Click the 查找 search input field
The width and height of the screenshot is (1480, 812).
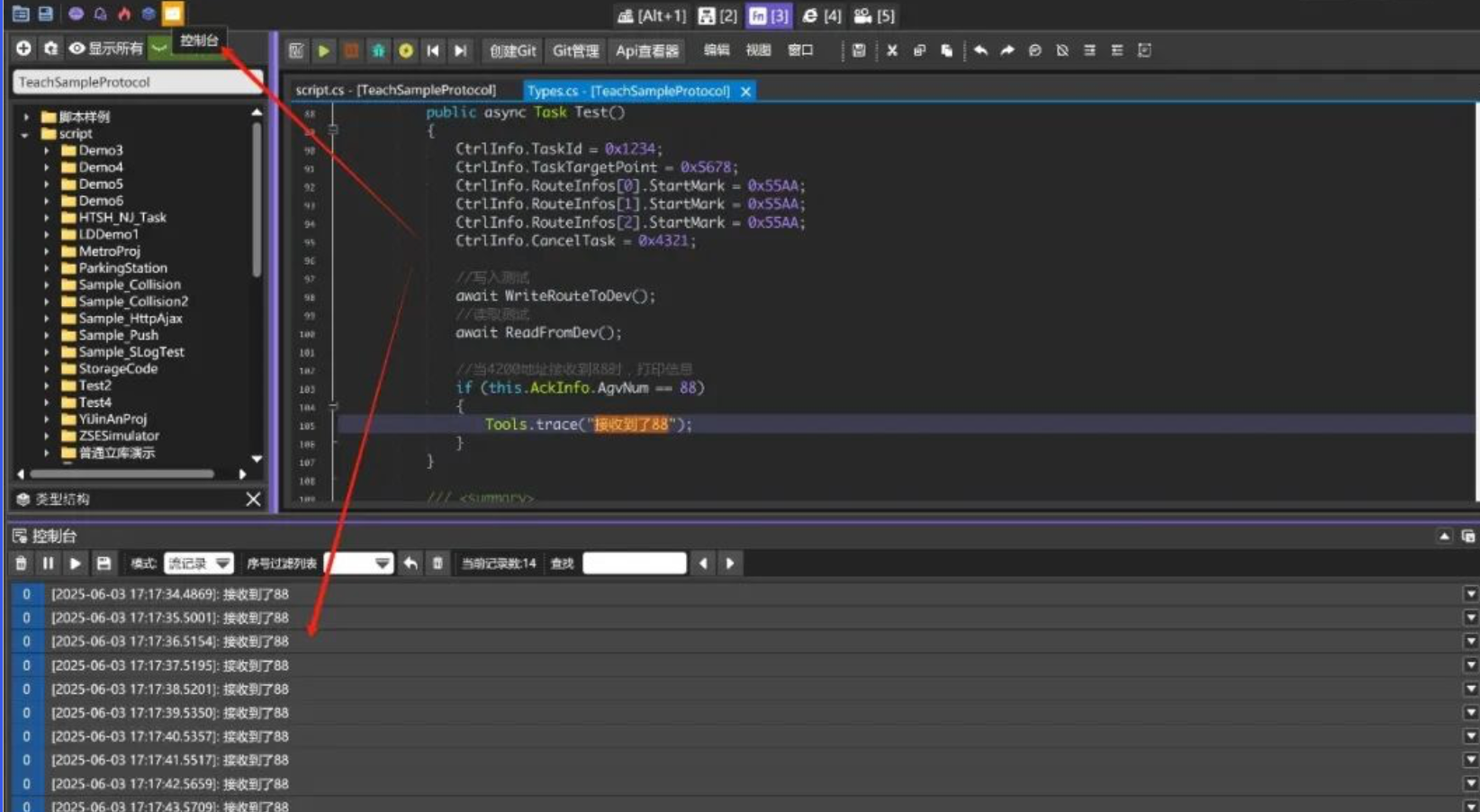coord(635,564)
